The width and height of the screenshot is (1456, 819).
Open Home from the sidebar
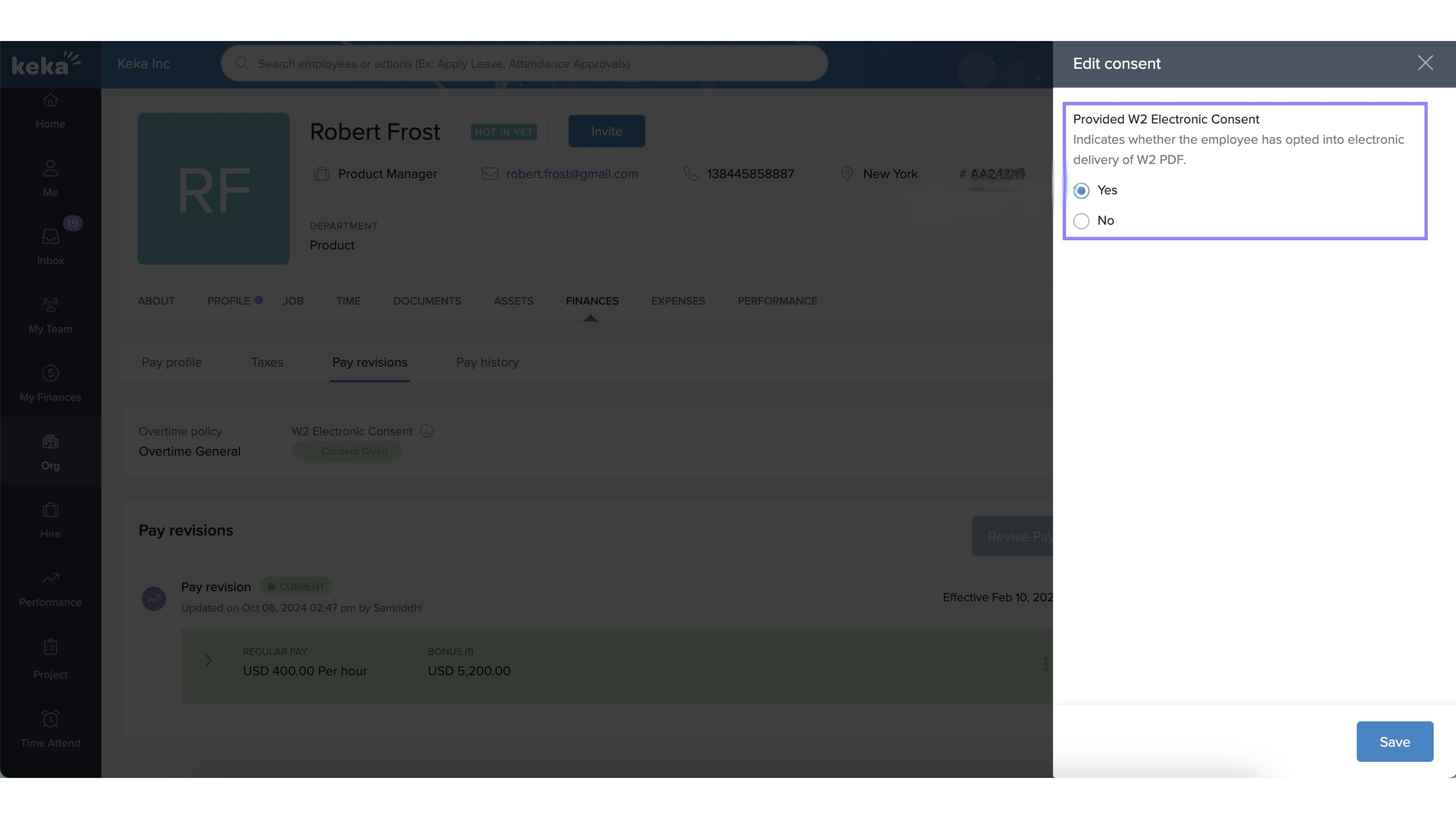click(50, 111)
